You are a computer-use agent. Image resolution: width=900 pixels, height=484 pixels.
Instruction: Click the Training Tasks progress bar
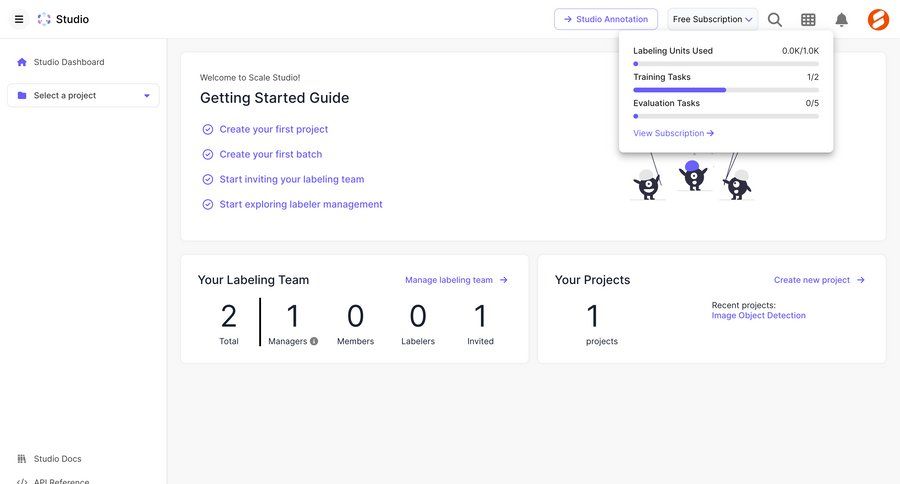pos(726,90)
